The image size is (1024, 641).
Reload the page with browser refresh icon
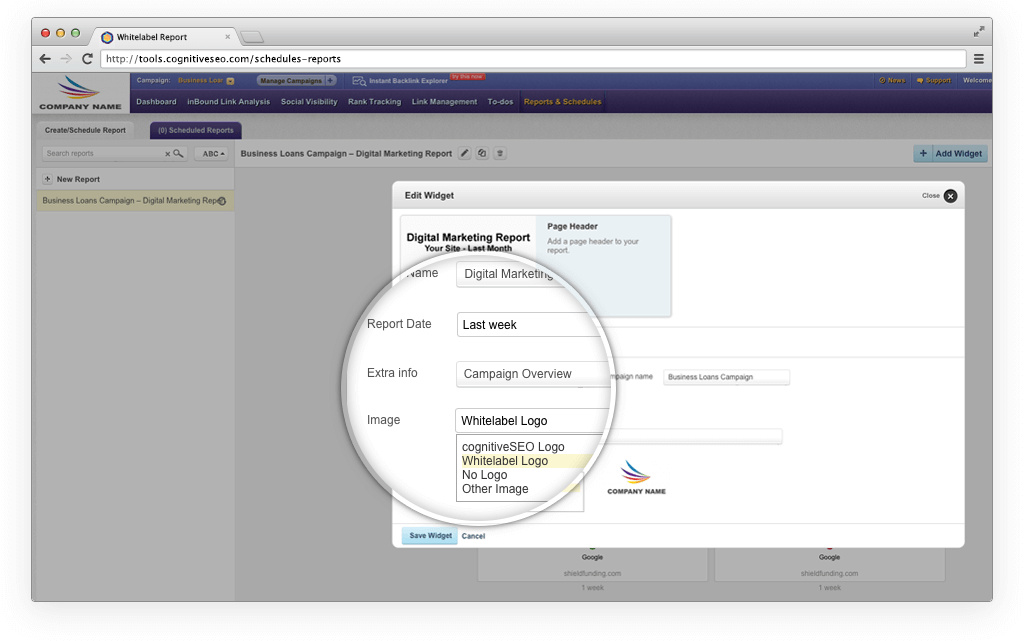tap(88, 59)
